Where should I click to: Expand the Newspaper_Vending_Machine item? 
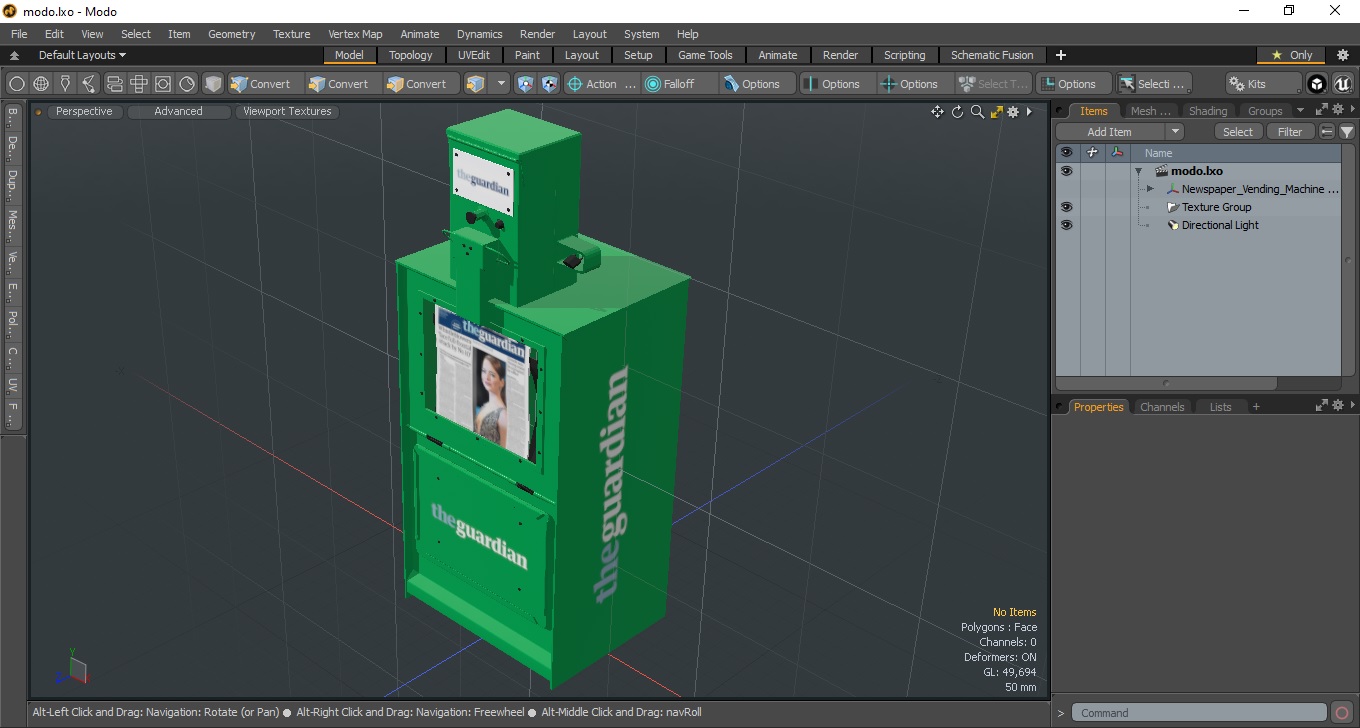tap(1150, 189)
